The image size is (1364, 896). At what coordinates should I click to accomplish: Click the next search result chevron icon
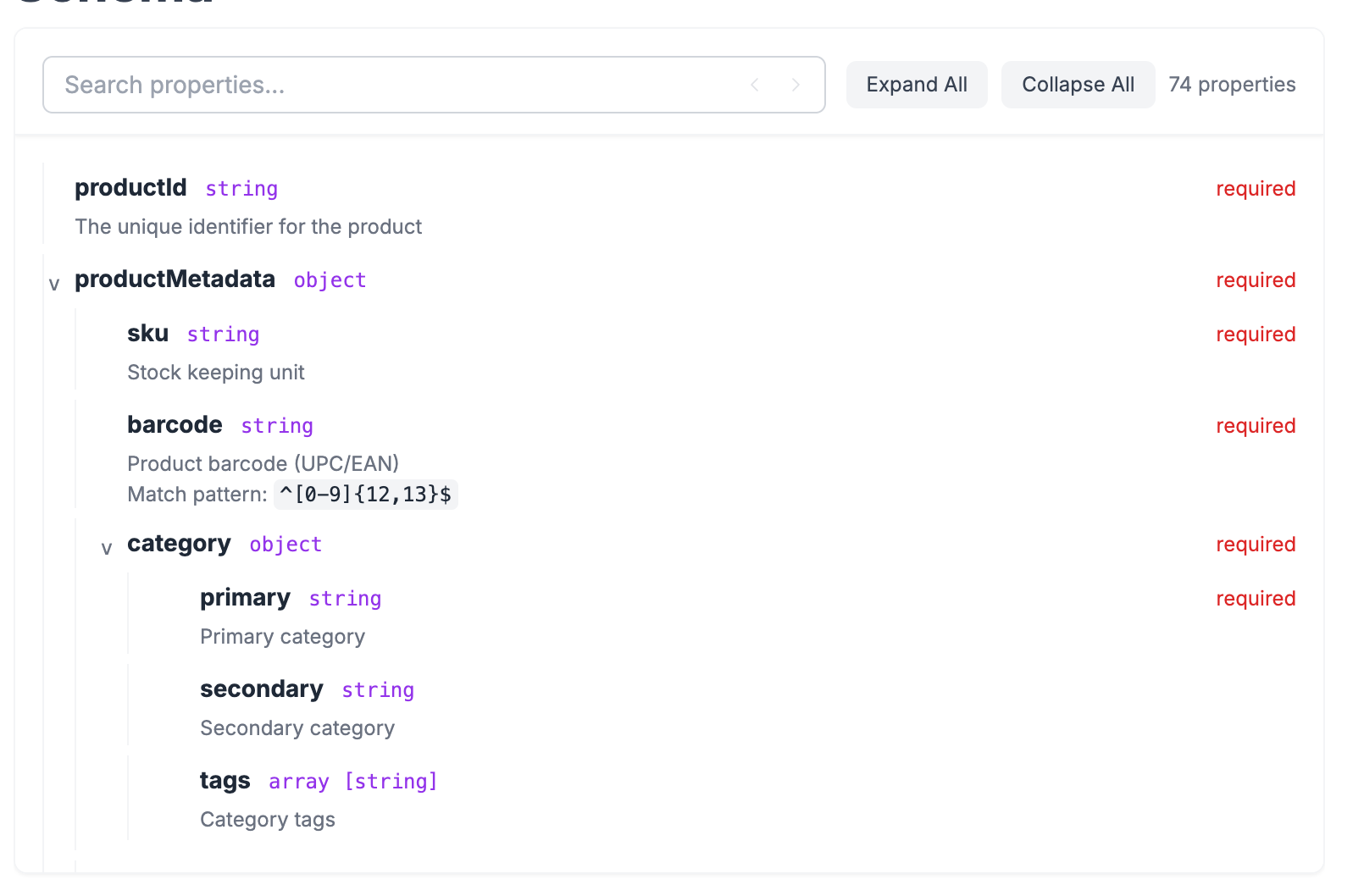(x=795, y=84)
